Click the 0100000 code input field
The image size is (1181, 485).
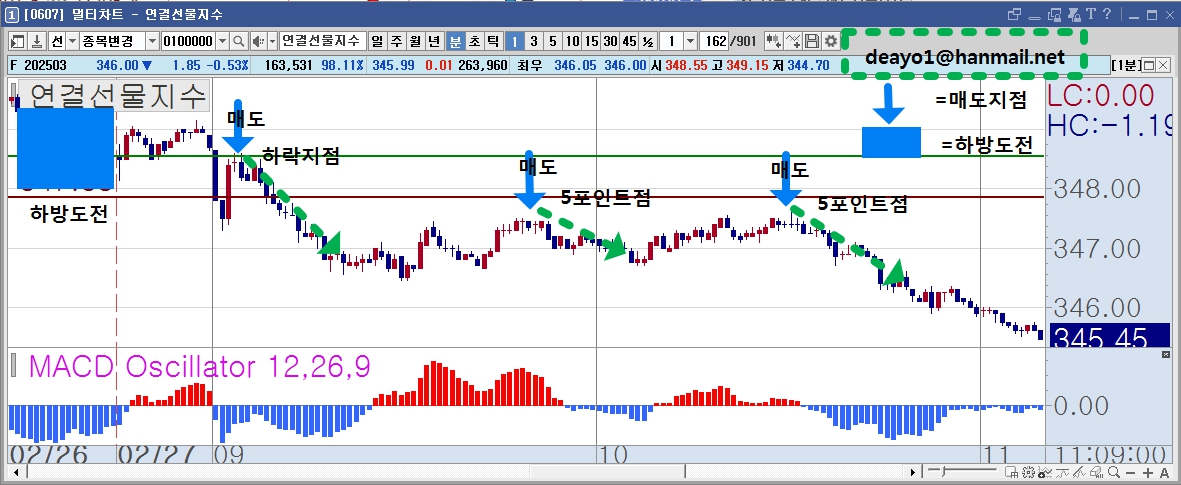(188, 41)
